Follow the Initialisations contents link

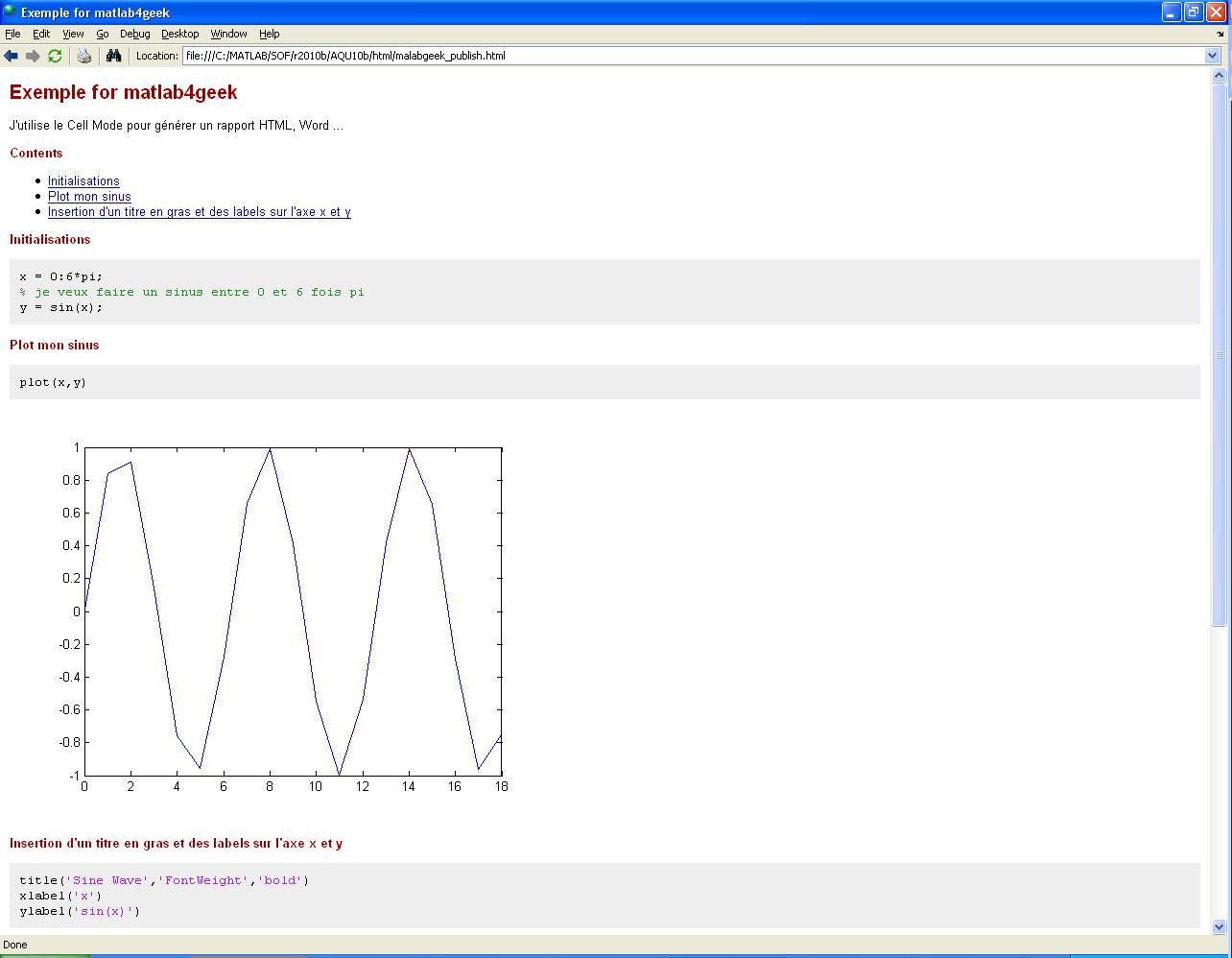click(83, 181)
